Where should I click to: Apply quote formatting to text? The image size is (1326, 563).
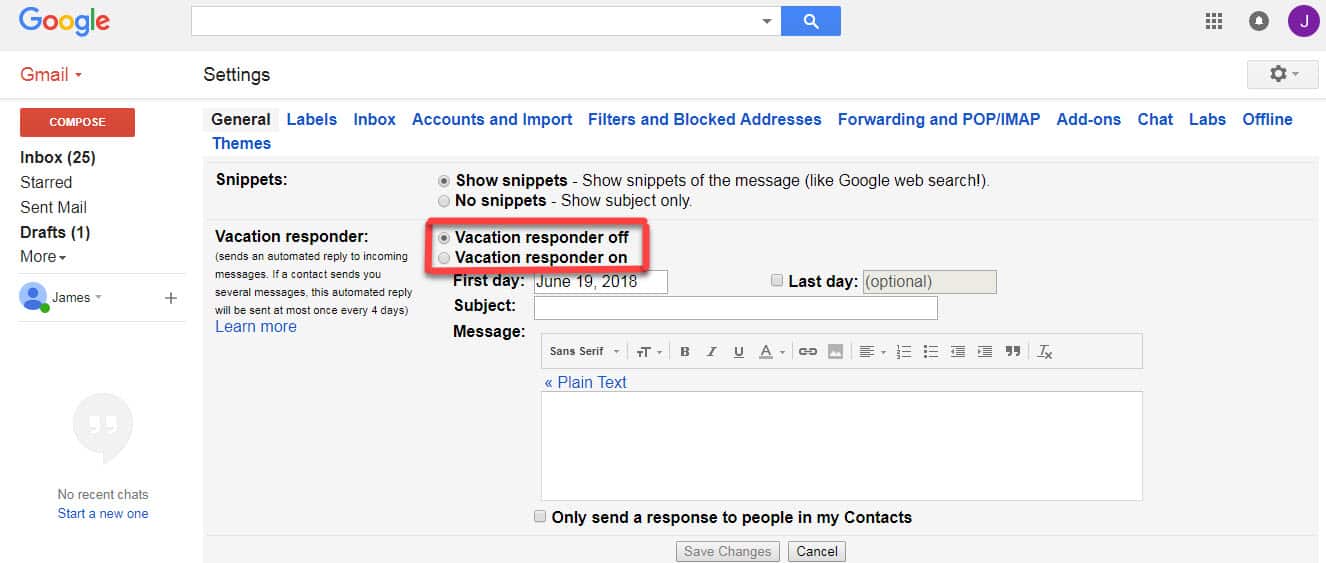point(1013,351)
